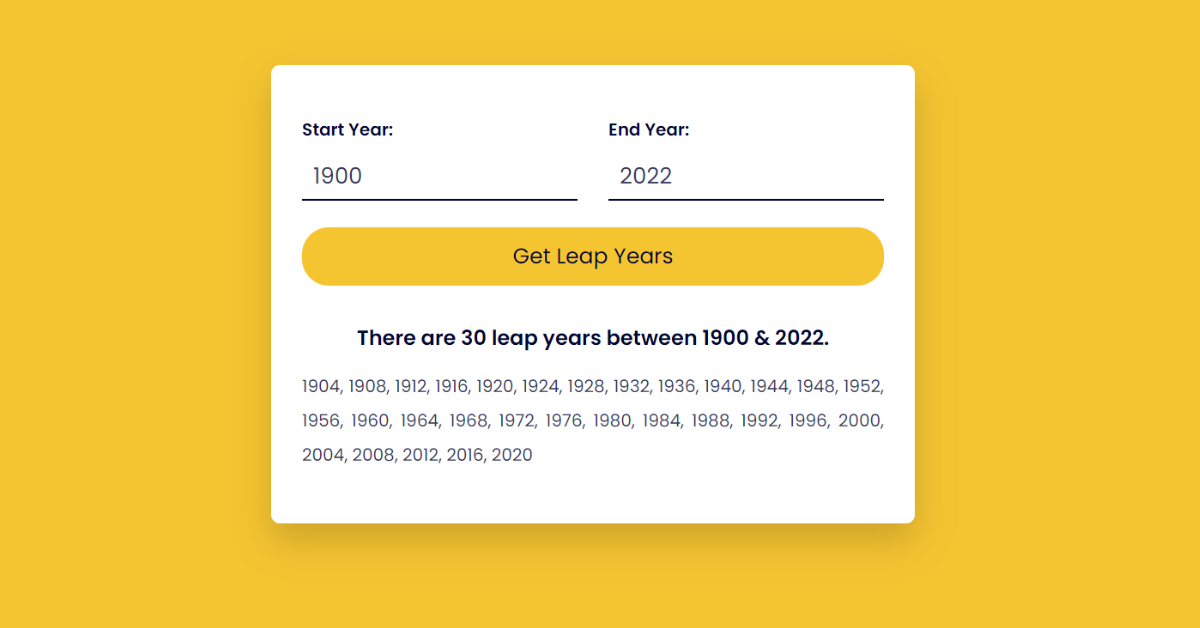Focus the Start Year input field

click(x=440, y=177)
